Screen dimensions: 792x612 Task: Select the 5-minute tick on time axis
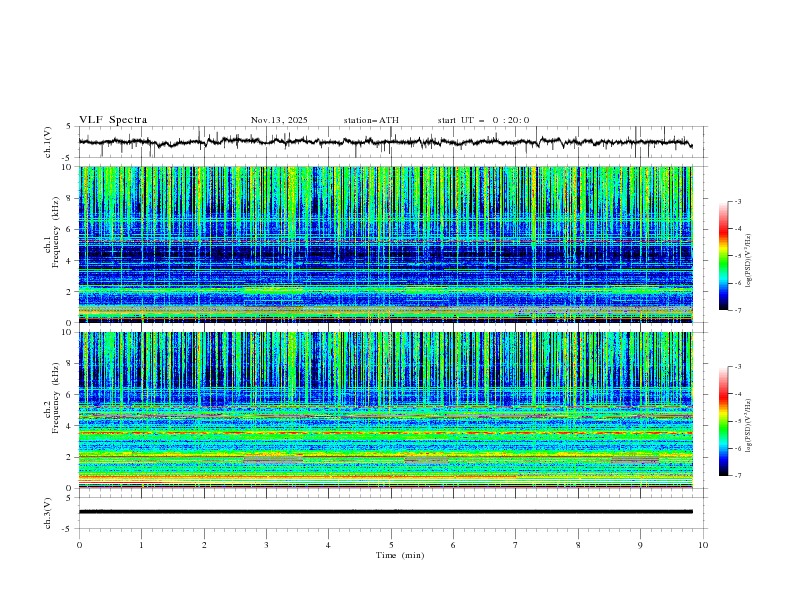coord(391,544)
